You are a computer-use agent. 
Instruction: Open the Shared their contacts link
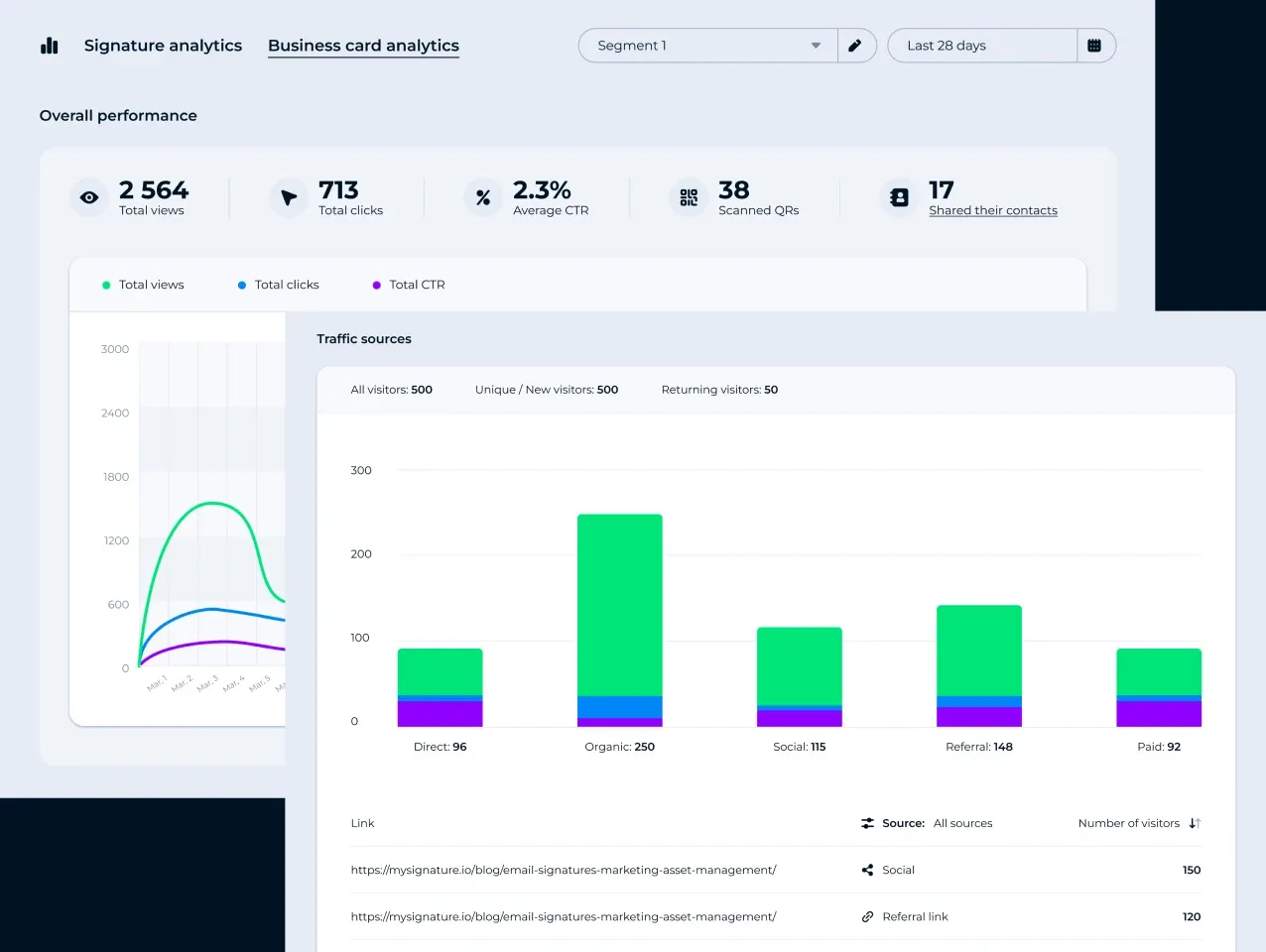[x=993, y=210]
